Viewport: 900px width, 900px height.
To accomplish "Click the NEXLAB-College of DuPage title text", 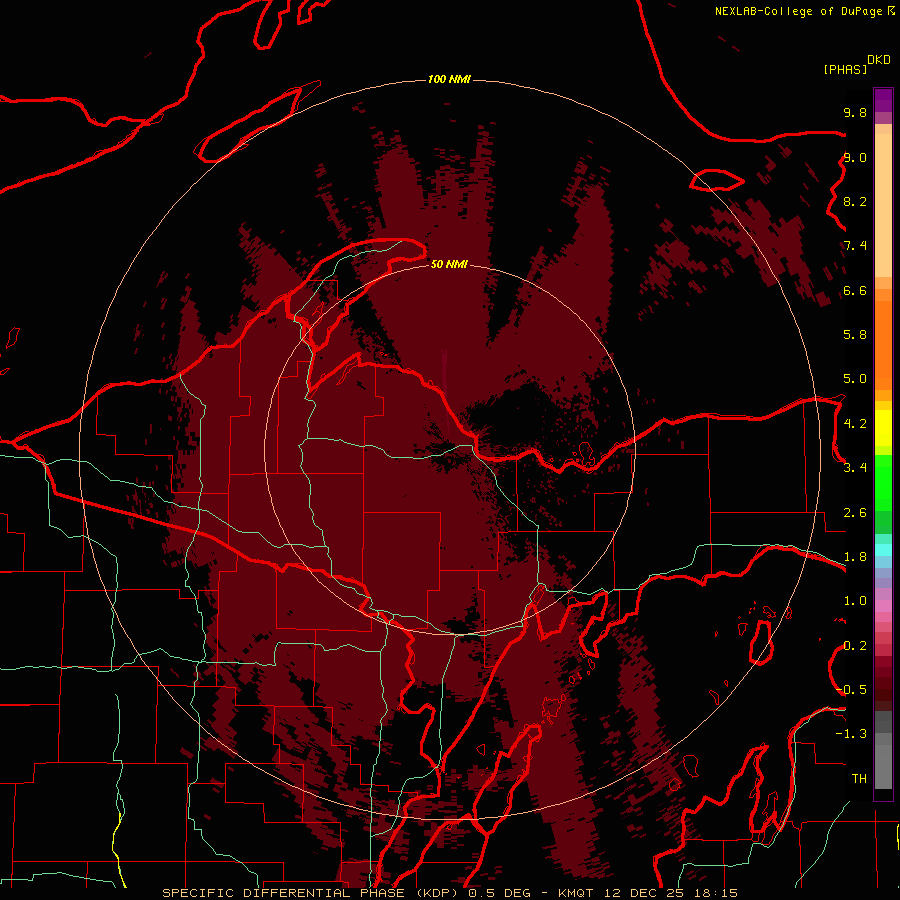I will [x=799, y=11].
